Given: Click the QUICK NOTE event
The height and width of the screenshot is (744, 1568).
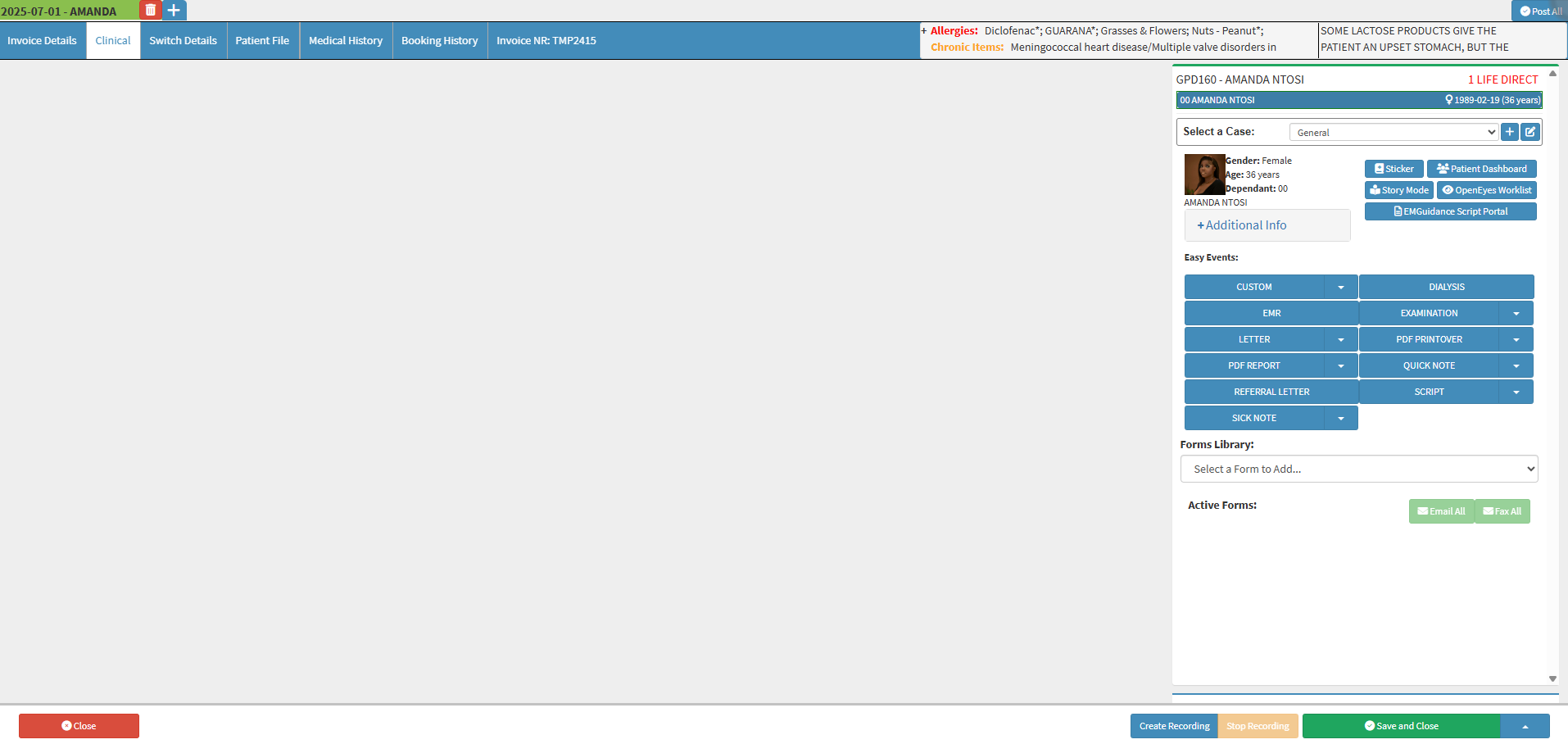Looking at the screenshot, I should [x=1430, y=365].
